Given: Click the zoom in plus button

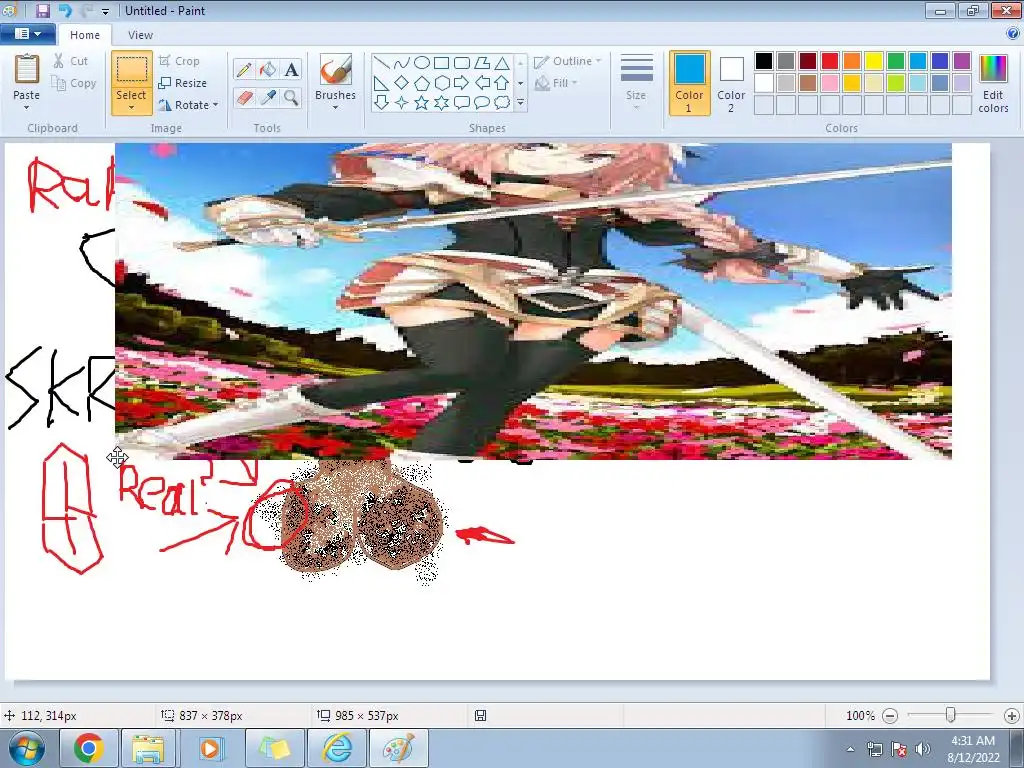Looking at the screenshot, I should point(1012,716).
